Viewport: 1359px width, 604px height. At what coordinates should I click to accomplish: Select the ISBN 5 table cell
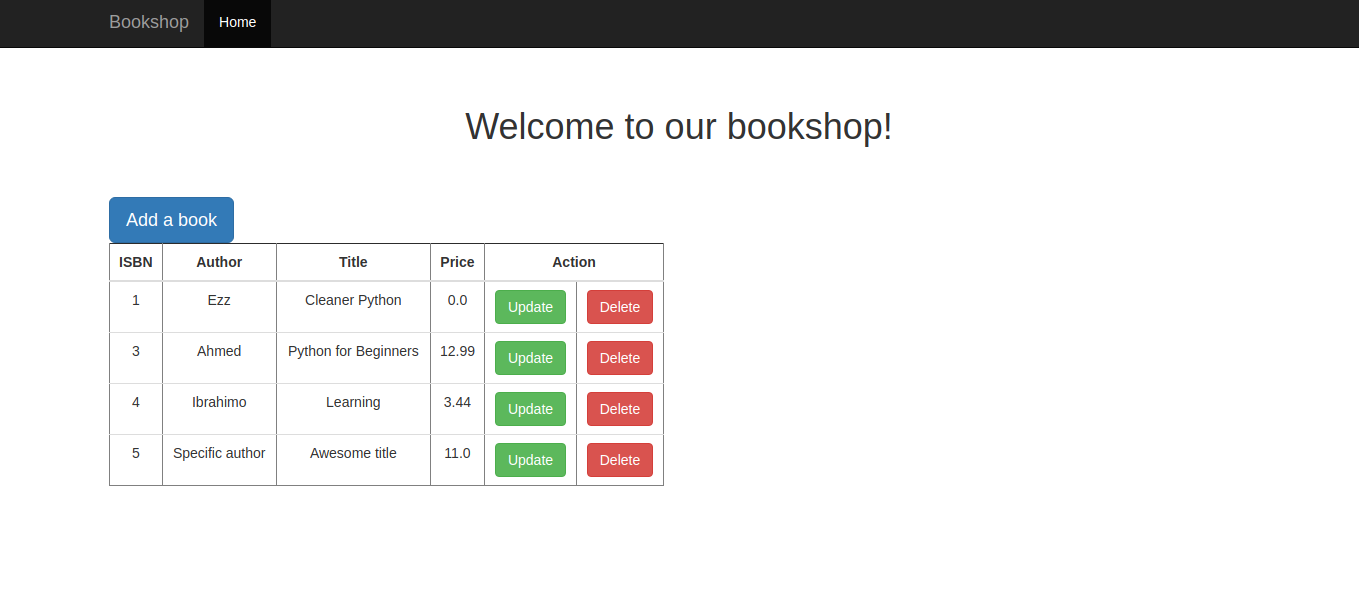click(136, 452)
